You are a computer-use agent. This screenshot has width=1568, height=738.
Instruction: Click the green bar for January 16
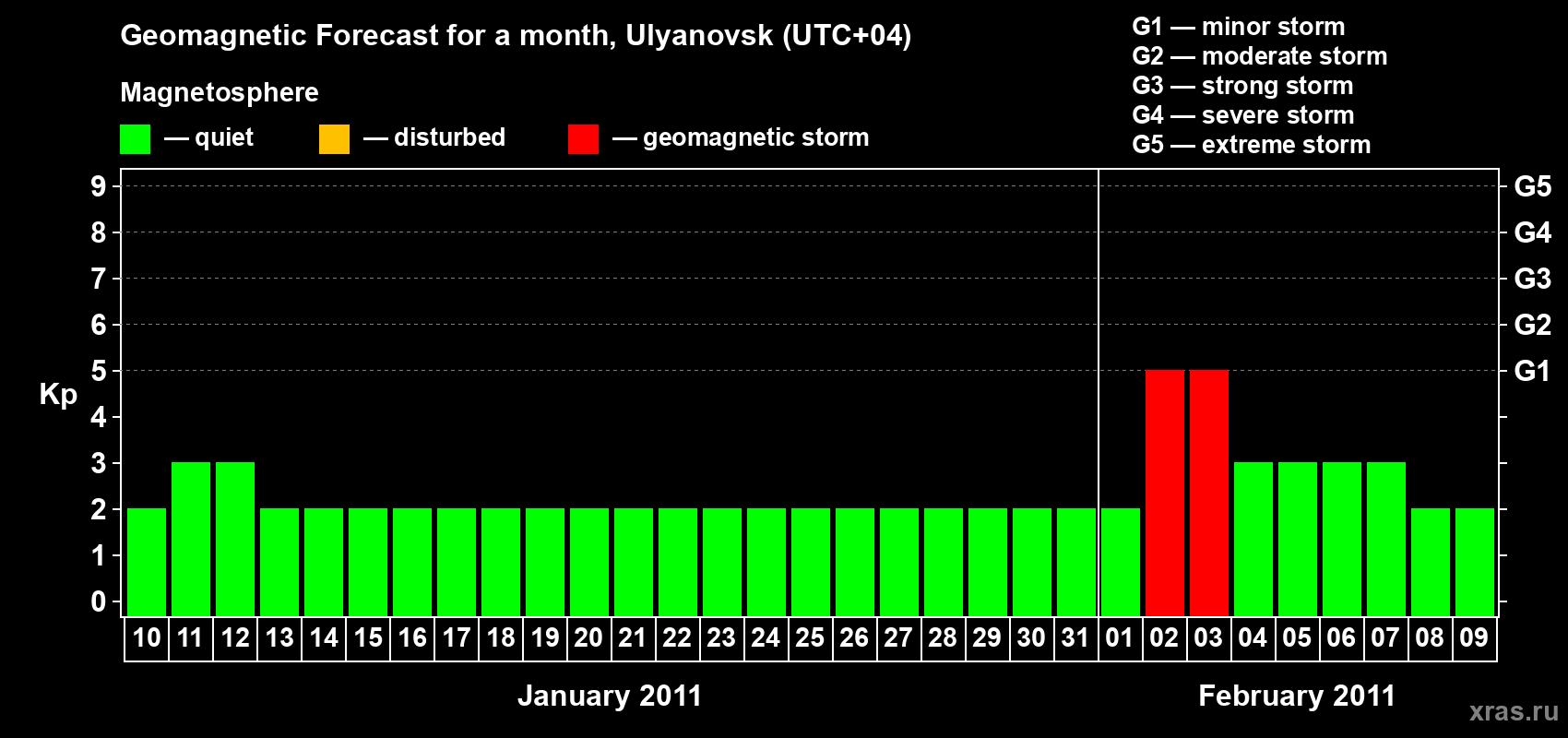click(412, 562)
